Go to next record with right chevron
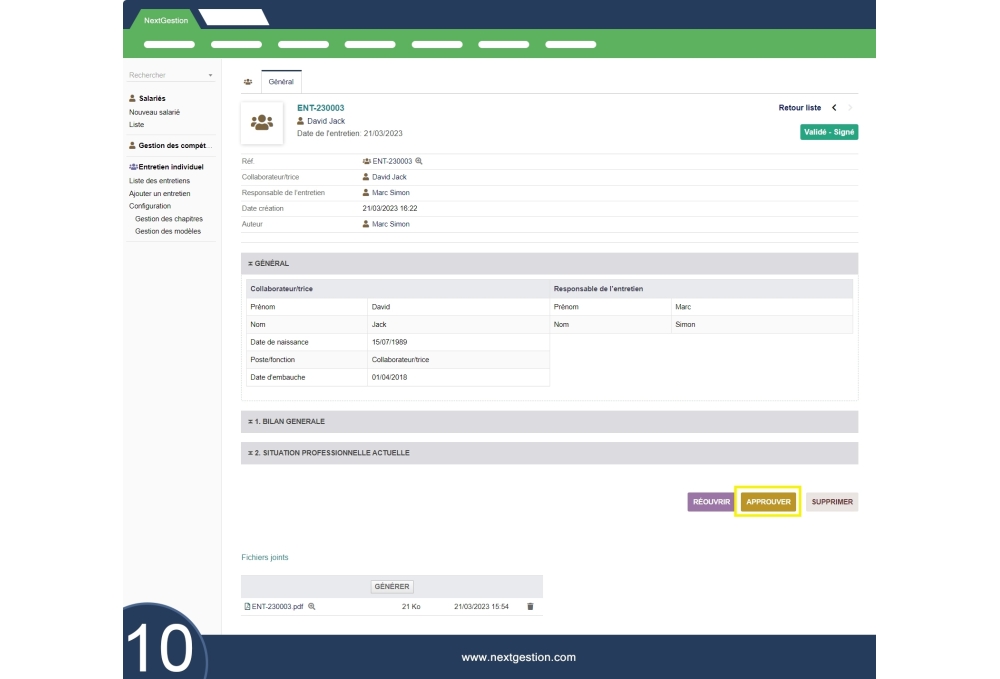Image resolution: width=1000 pixels, height=679 pixels. coord(851,108)
